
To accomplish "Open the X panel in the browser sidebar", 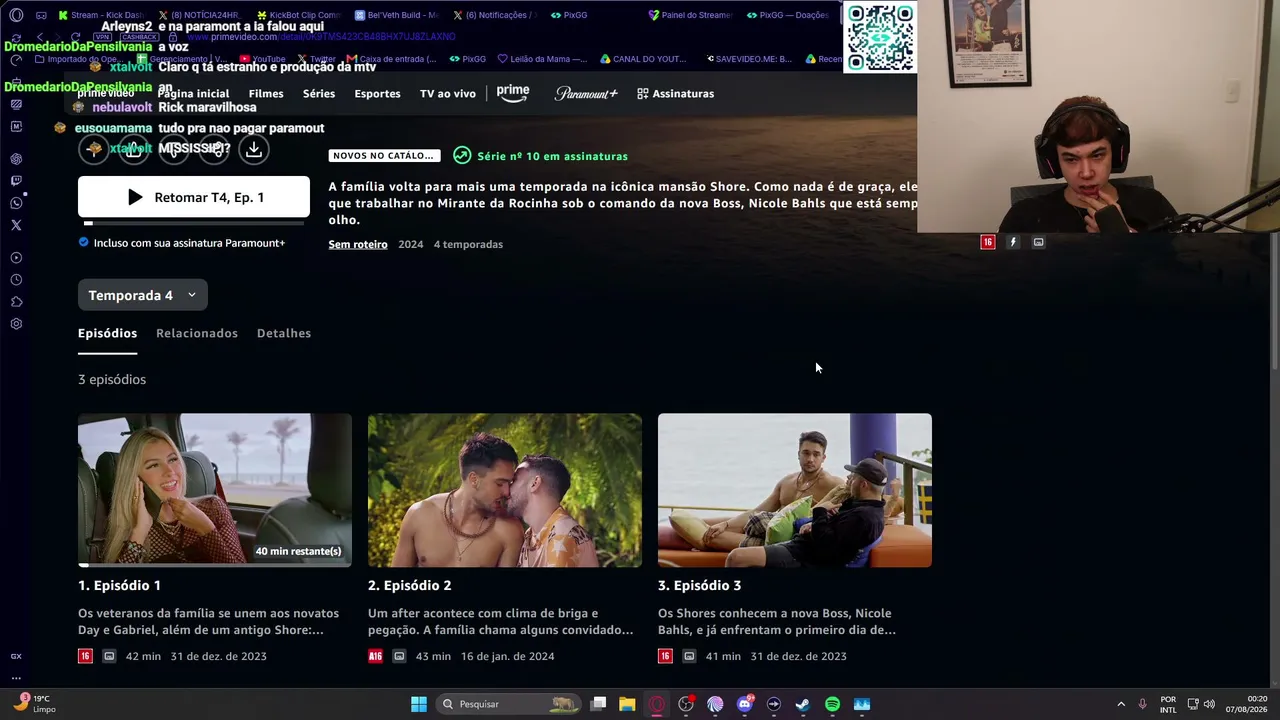I will pyautogui.click(x=16, y=225).
